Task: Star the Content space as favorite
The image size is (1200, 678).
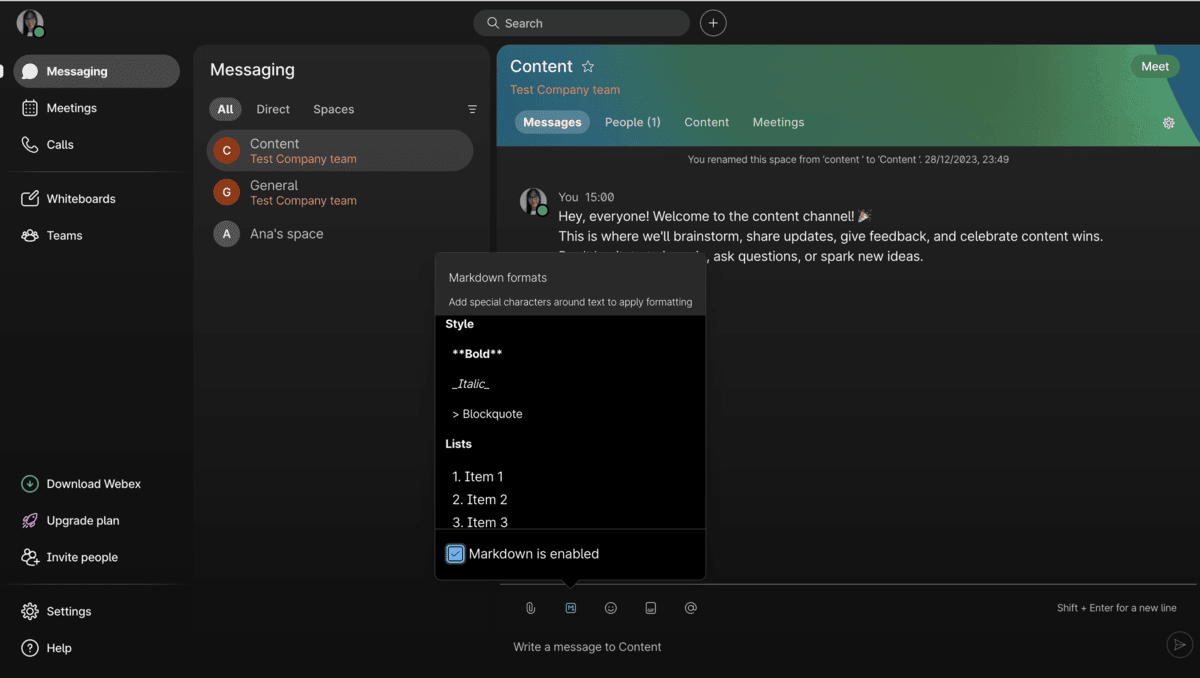Action: pyautogui.click(x=588, y=66)
